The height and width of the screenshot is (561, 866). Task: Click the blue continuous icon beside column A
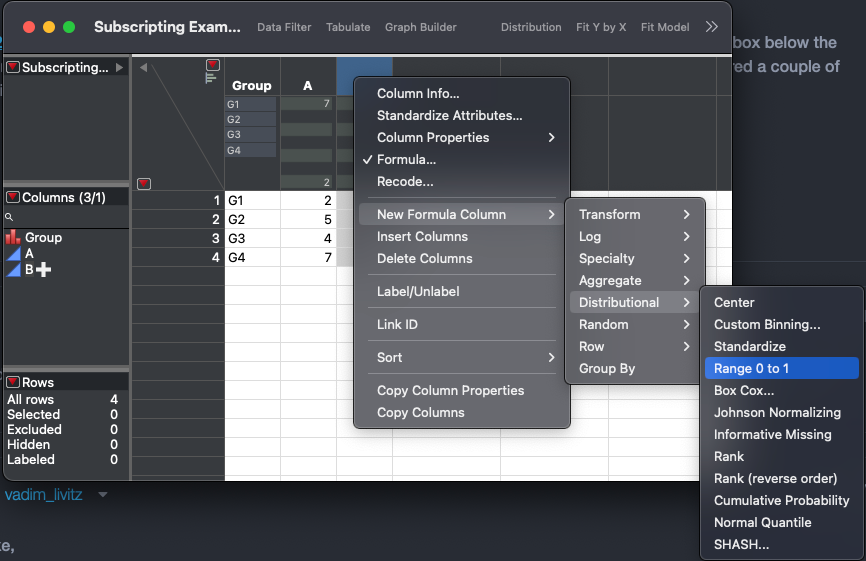point(14,254)
